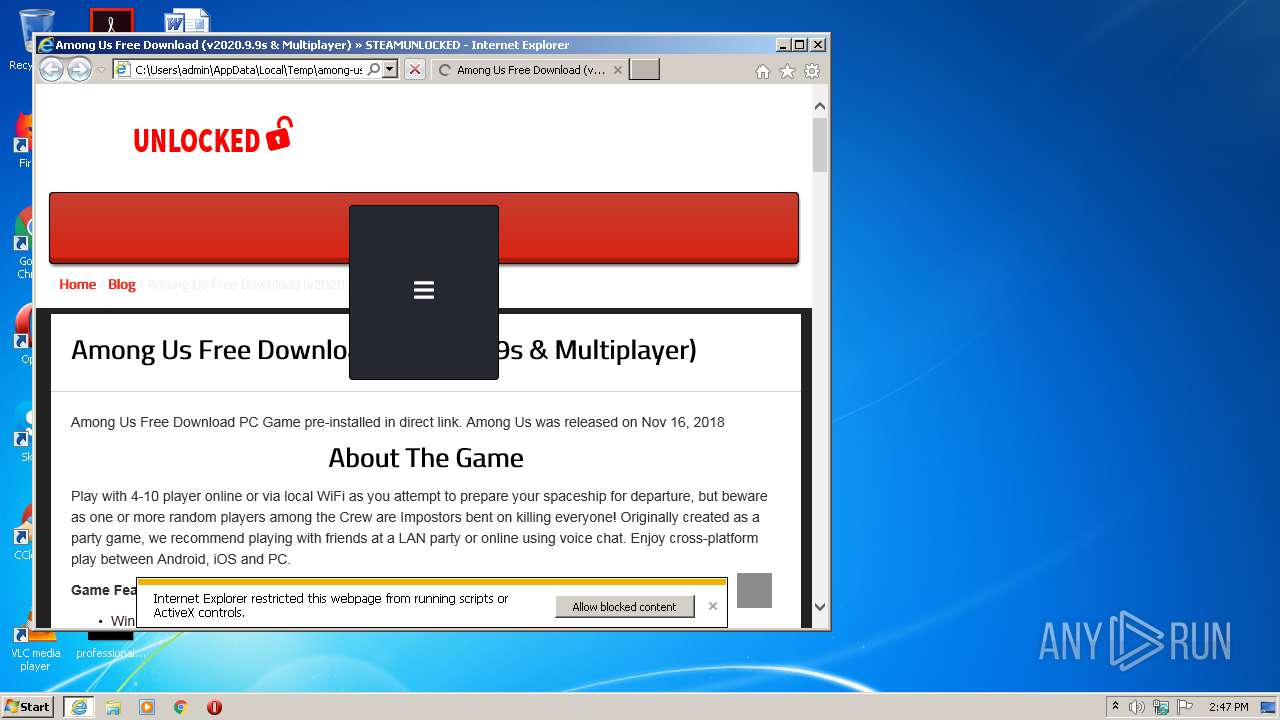Click the search magnifier in the address bar
The height and width of the screenshot is (720, 1280).
(374, 70)
